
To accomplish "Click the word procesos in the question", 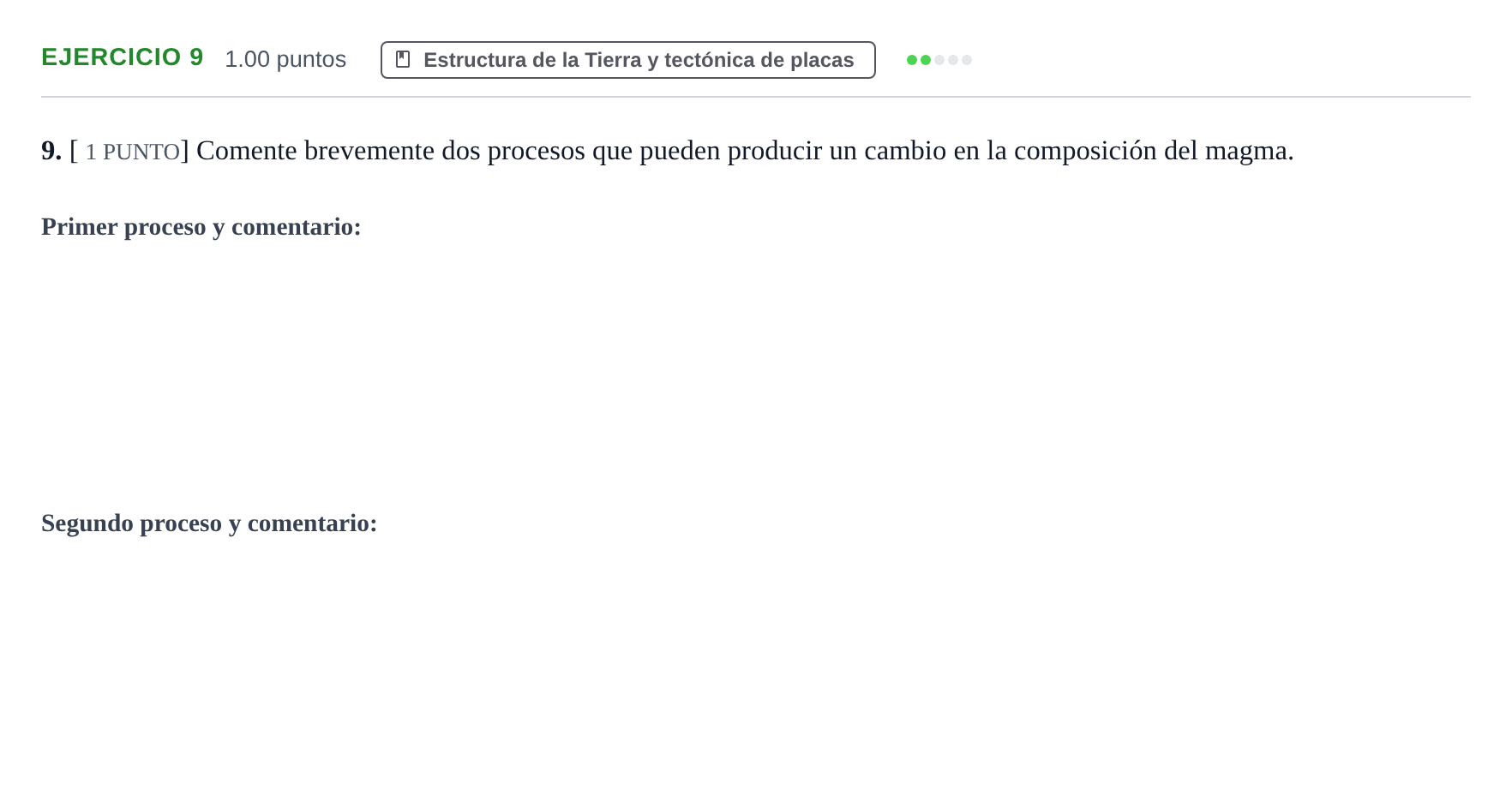I will point(535,152).
